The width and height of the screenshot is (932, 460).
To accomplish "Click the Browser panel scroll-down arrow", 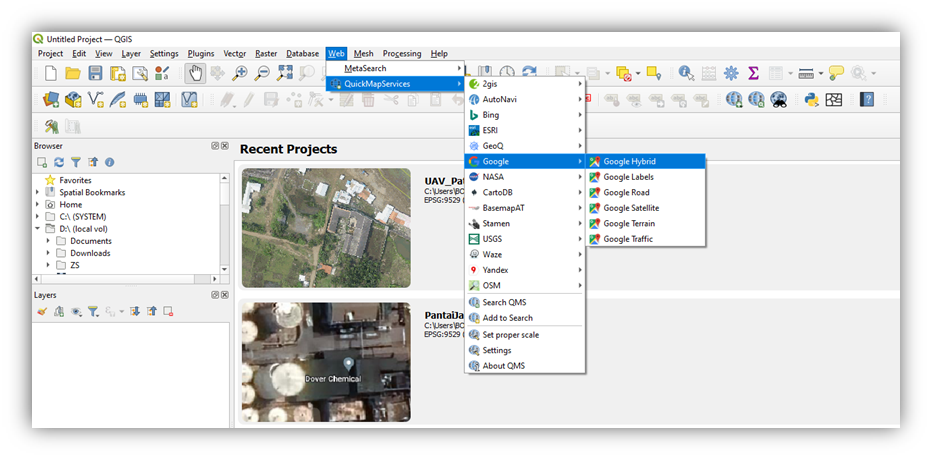I will click(224, 269).
